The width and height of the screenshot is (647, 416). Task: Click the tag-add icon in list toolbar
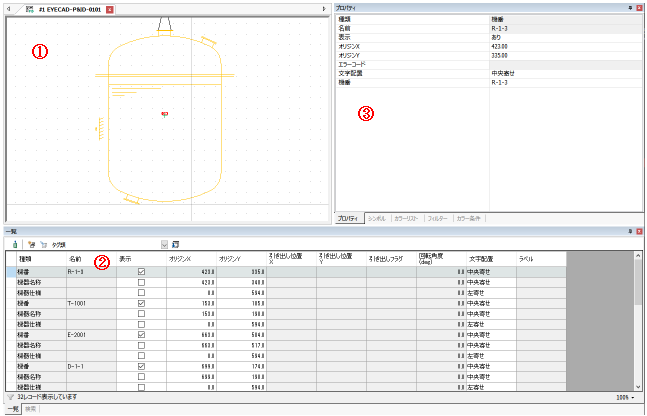click(31, 244)
